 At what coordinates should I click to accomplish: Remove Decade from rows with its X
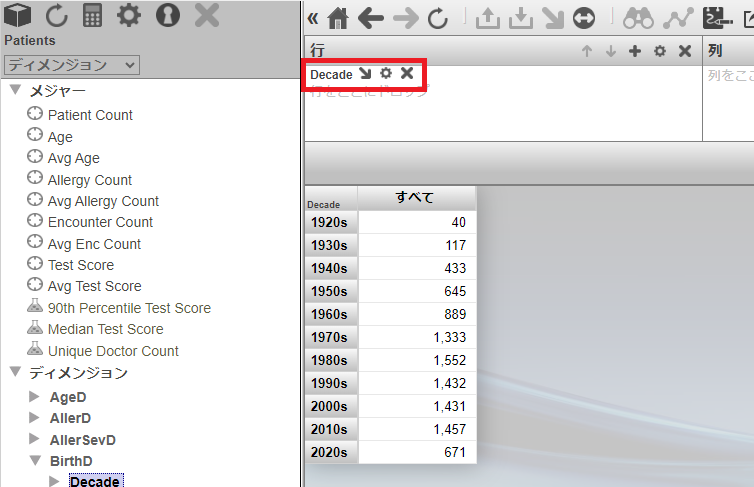(x=407, y=74)
